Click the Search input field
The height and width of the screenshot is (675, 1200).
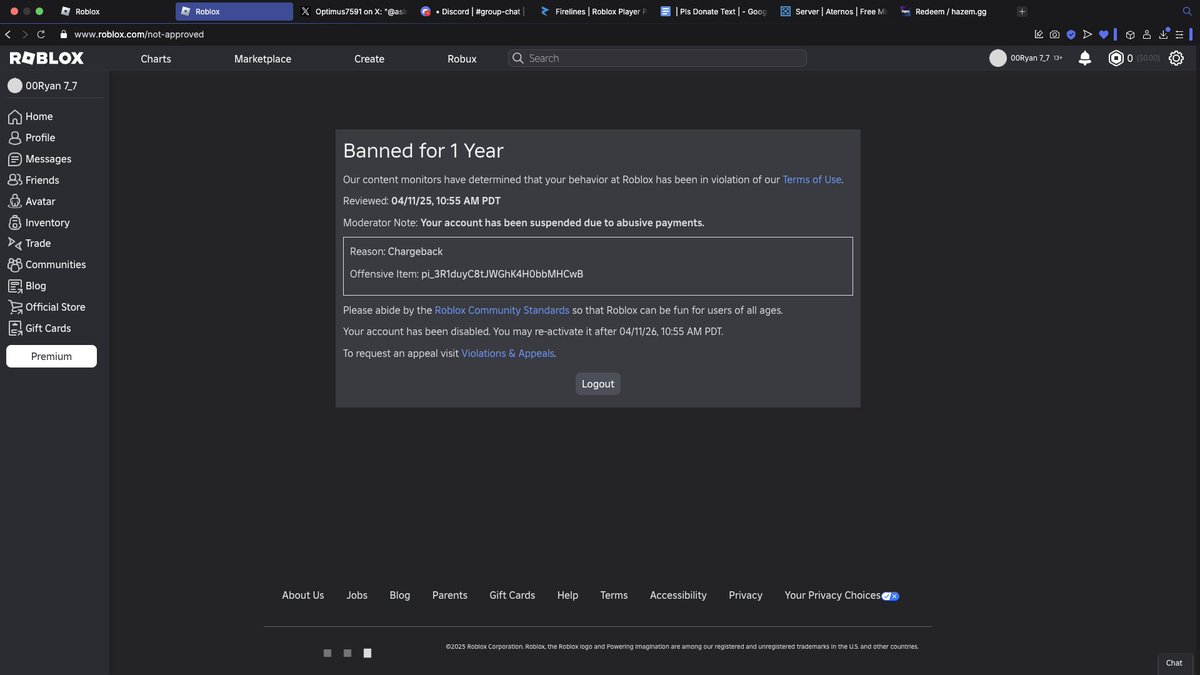click(657, 58)
